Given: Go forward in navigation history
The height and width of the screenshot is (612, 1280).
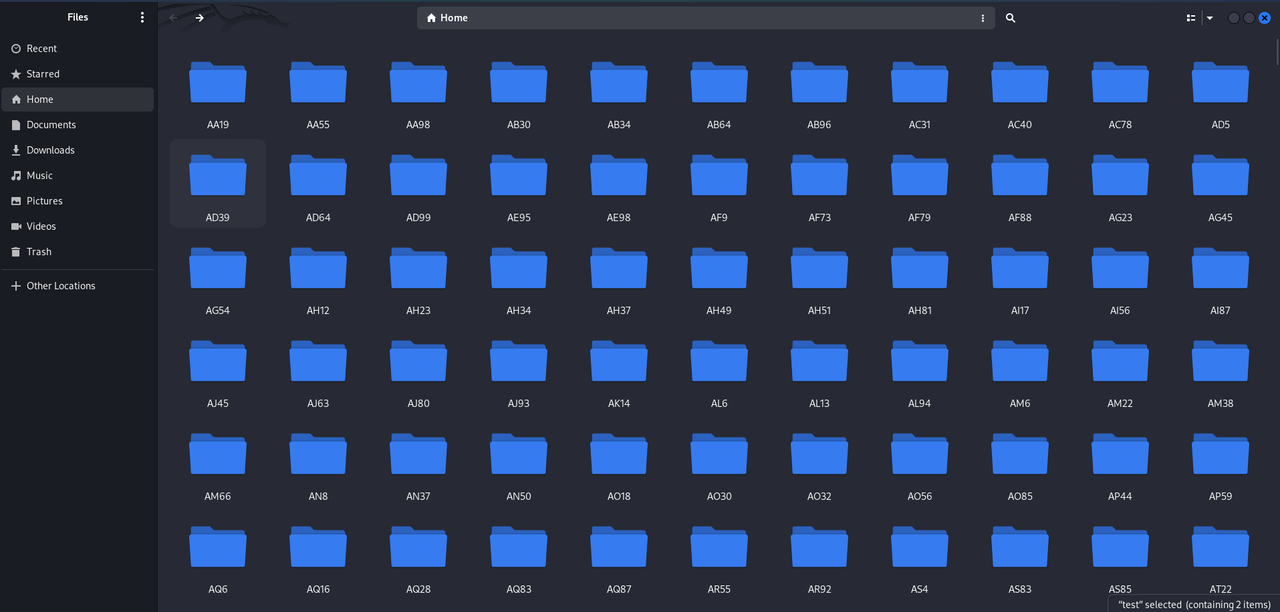Looking at the screenshot, I should pos(200,18).
